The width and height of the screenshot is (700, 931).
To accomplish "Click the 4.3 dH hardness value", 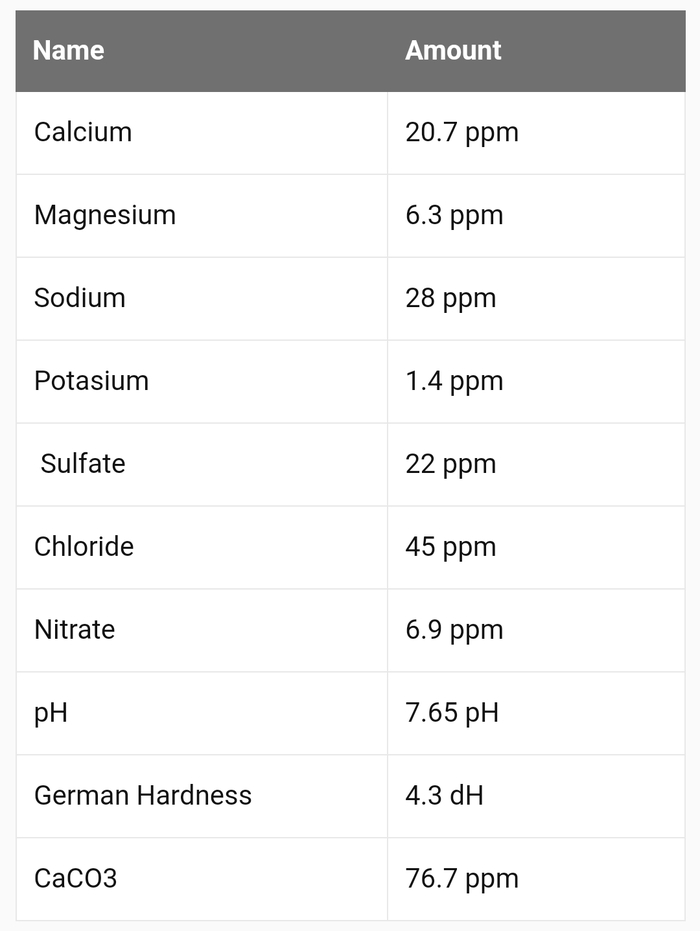I will pos(444,796).
